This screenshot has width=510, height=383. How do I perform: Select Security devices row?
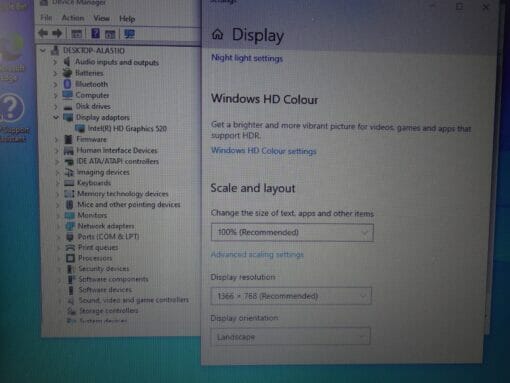(x=104, y=269)
